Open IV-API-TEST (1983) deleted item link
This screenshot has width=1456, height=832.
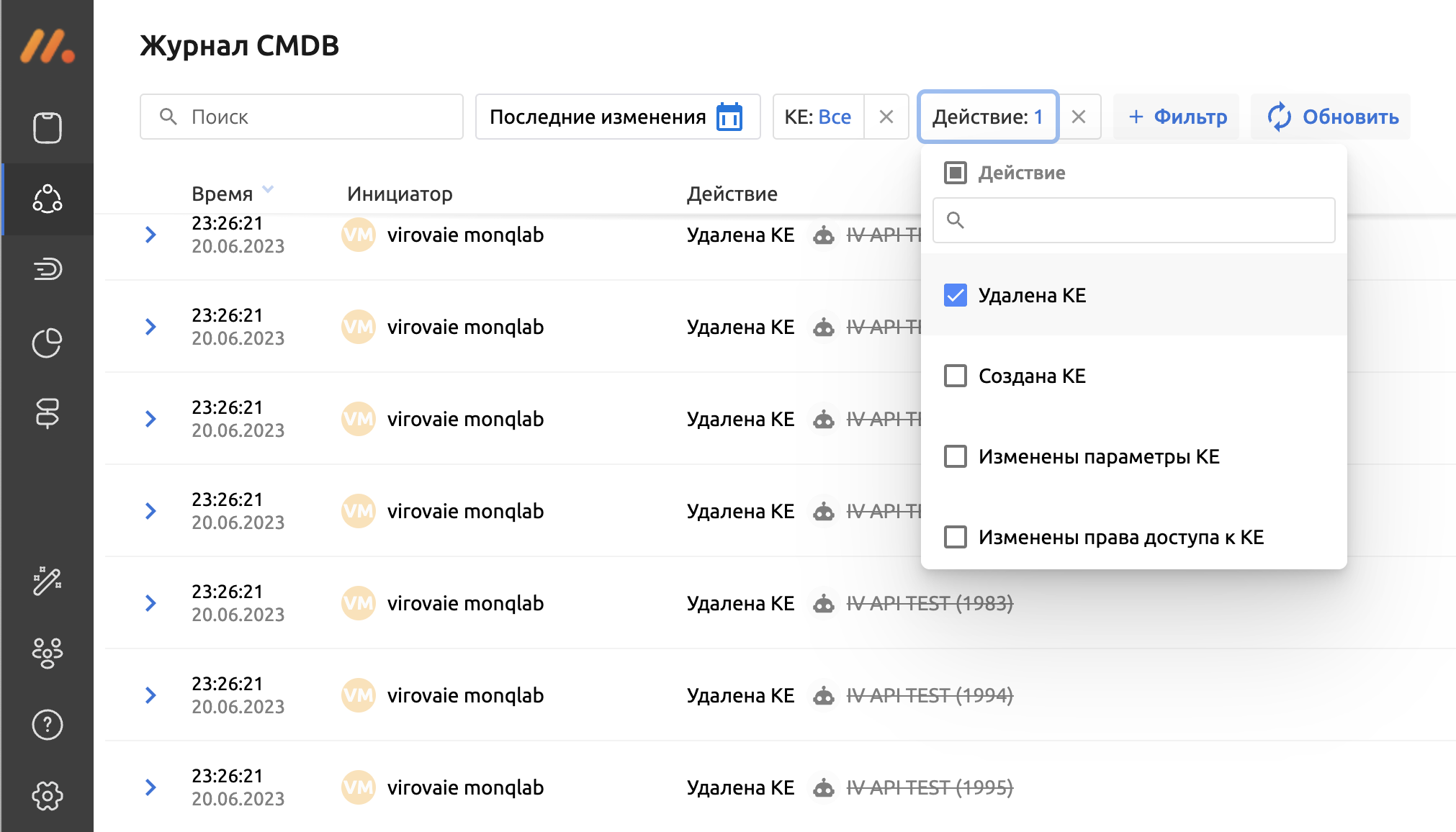930,603
